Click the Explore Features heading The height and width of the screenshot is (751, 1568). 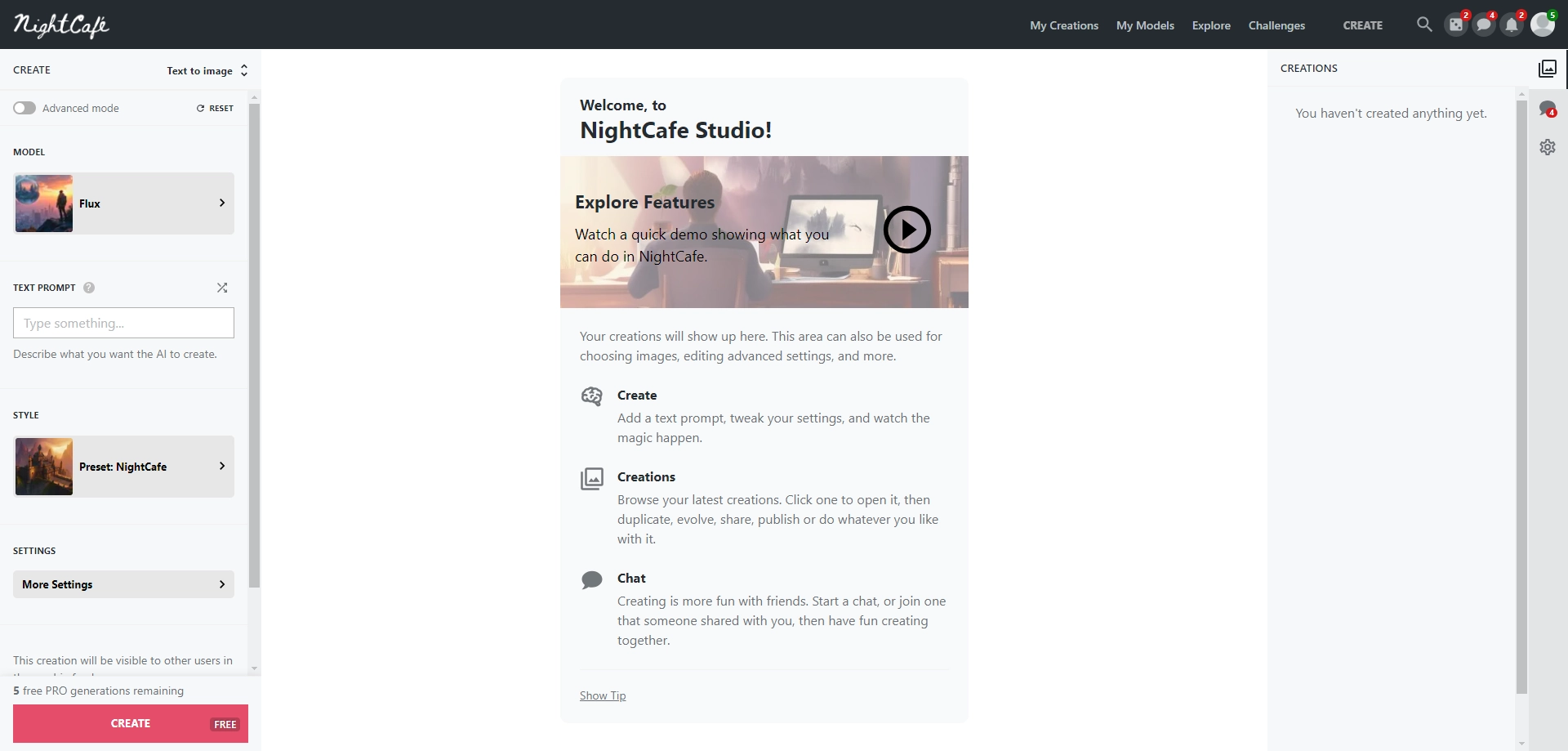[x=644, y=202]
